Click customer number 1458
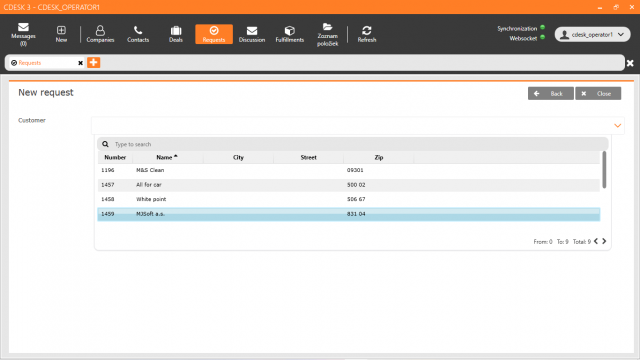Image resolution: width=640 pixels, height=360 pixels. 108,199
